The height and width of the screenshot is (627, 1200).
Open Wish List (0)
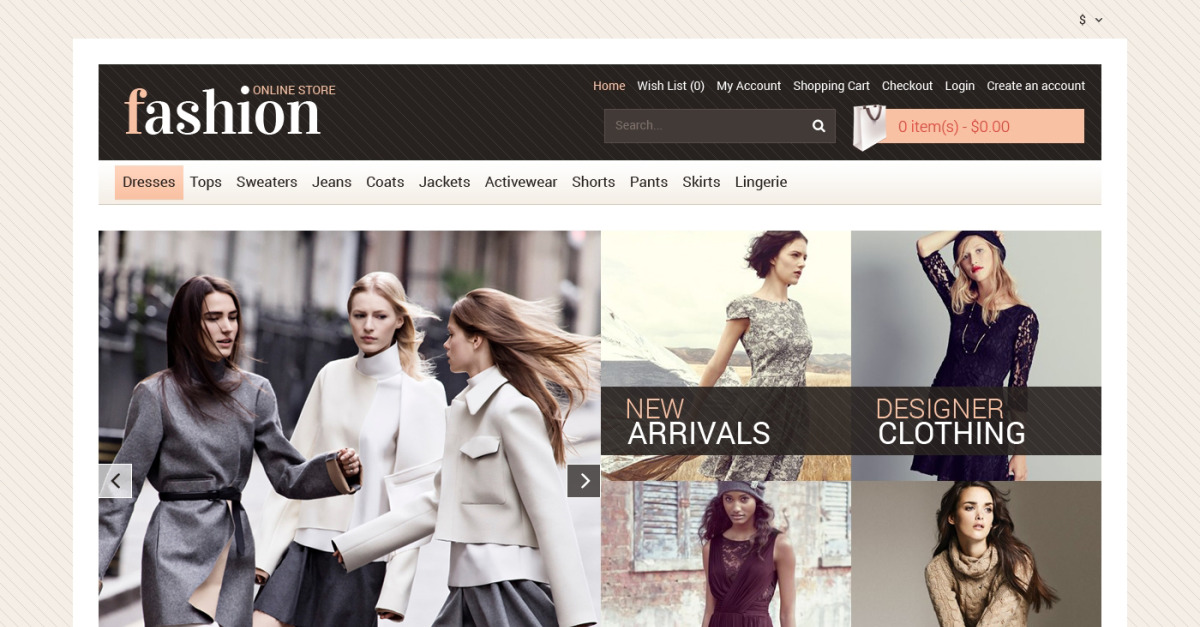click(671, 86)
